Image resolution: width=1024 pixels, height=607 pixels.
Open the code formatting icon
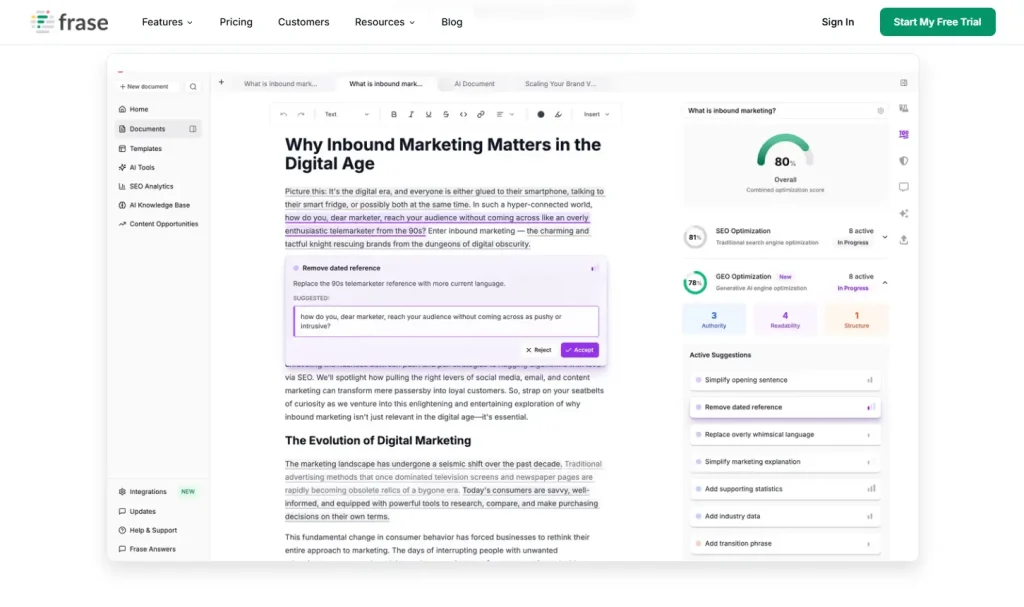pos(462,114)
